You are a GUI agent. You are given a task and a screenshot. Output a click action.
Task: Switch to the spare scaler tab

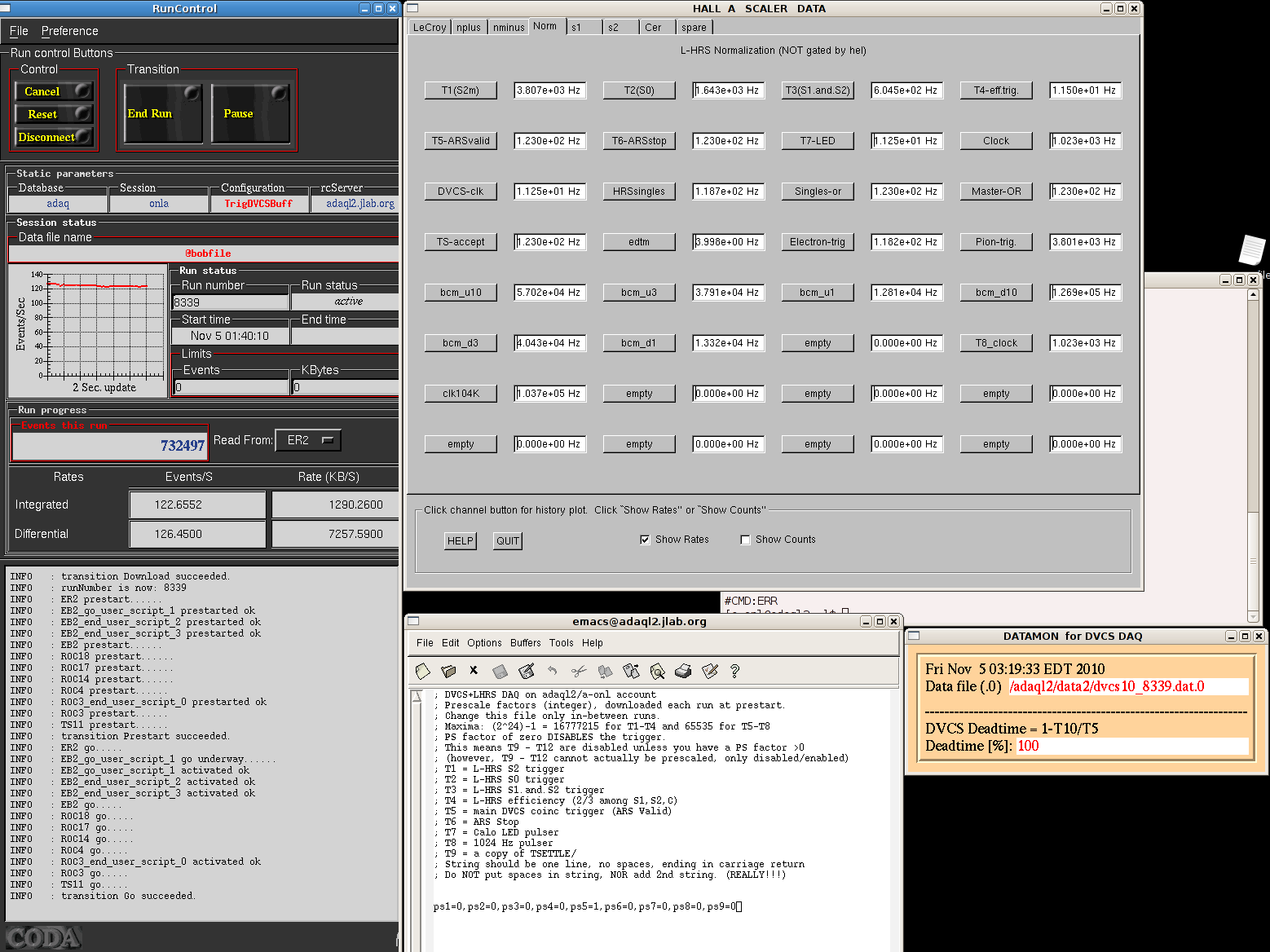pos(695,28)
